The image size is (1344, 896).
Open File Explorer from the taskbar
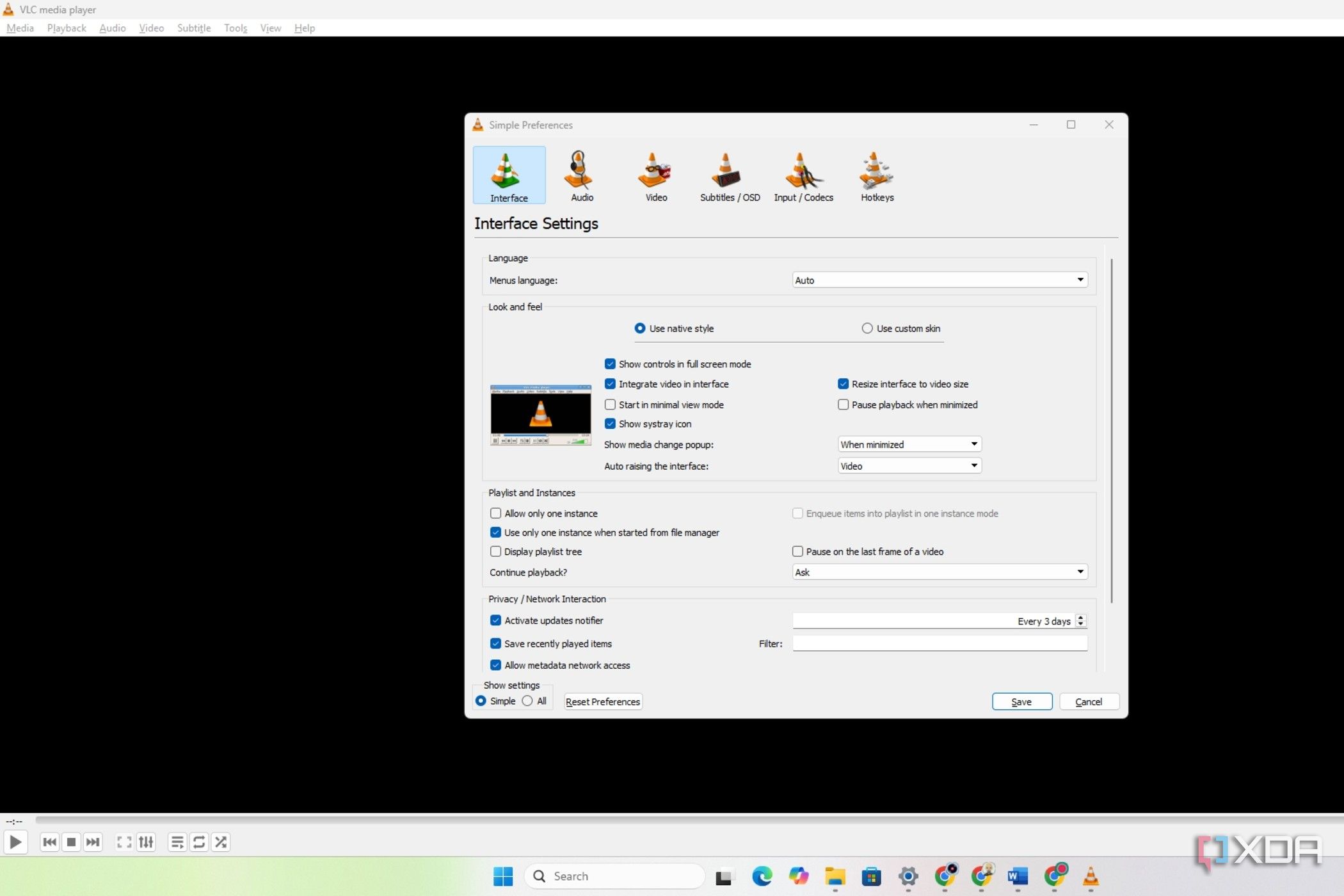[x=835, y=876]
